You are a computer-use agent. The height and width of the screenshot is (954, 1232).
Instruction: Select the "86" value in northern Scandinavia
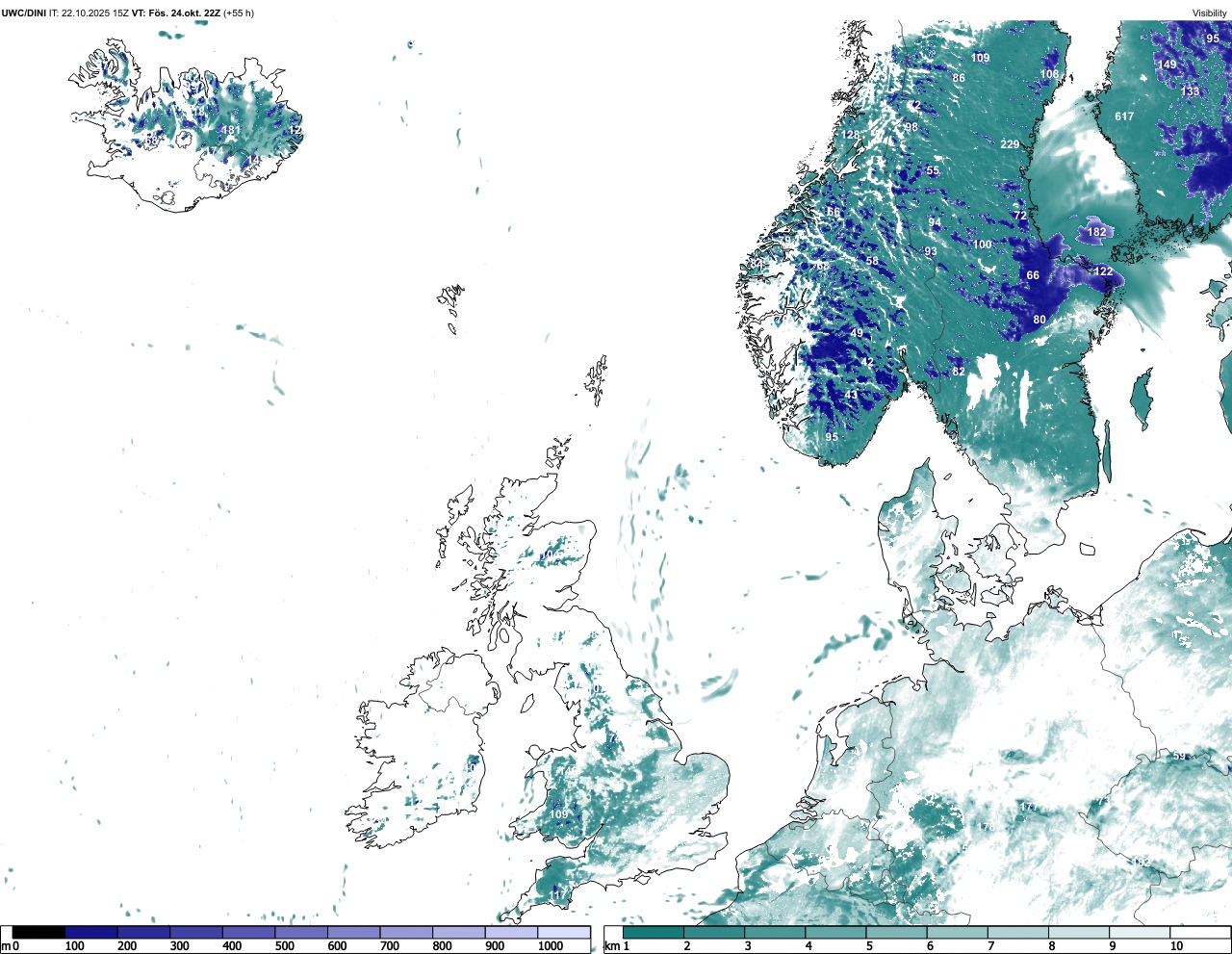click(x=959, y=79)
